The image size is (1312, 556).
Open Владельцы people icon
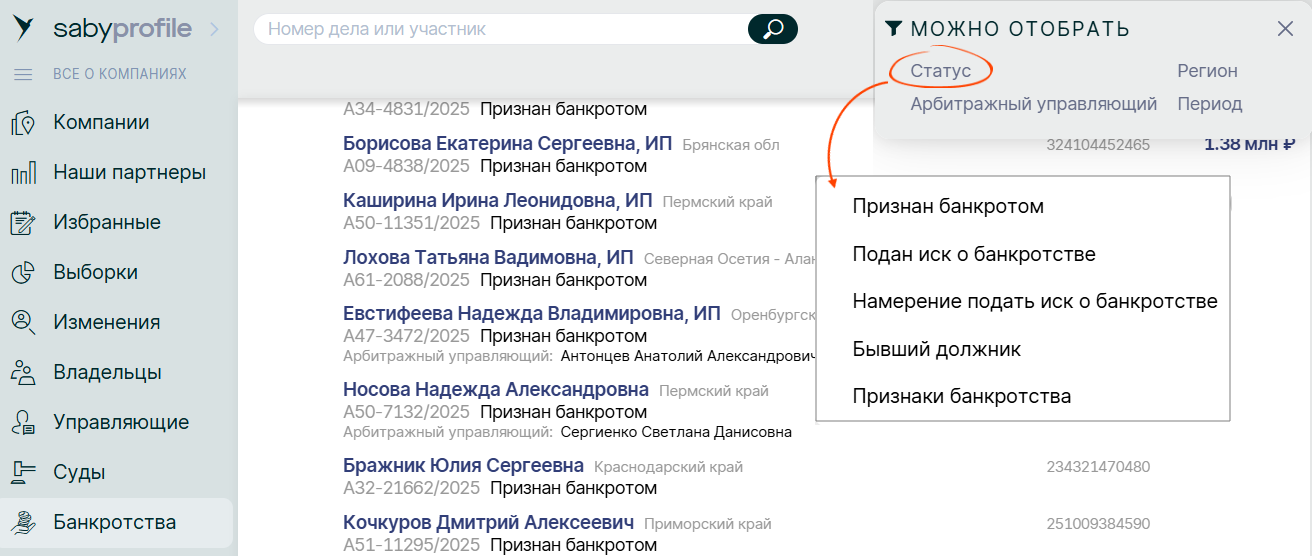pyautogui.click(x=23, y=373)
